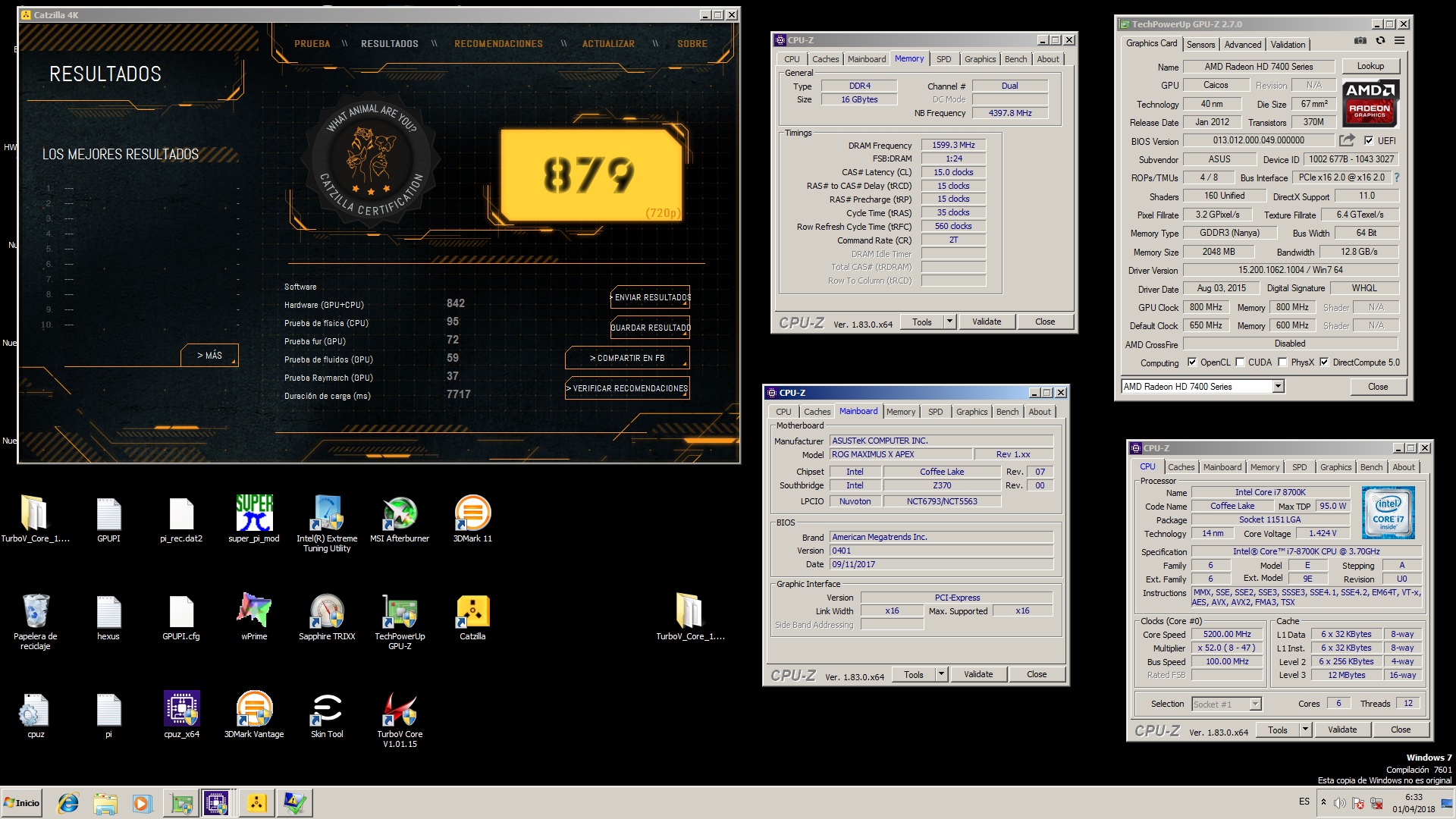The image size is (1456, 819).
Task: Click the Bus Interface question mark in GPU-Z
Action: point(1396,177)
